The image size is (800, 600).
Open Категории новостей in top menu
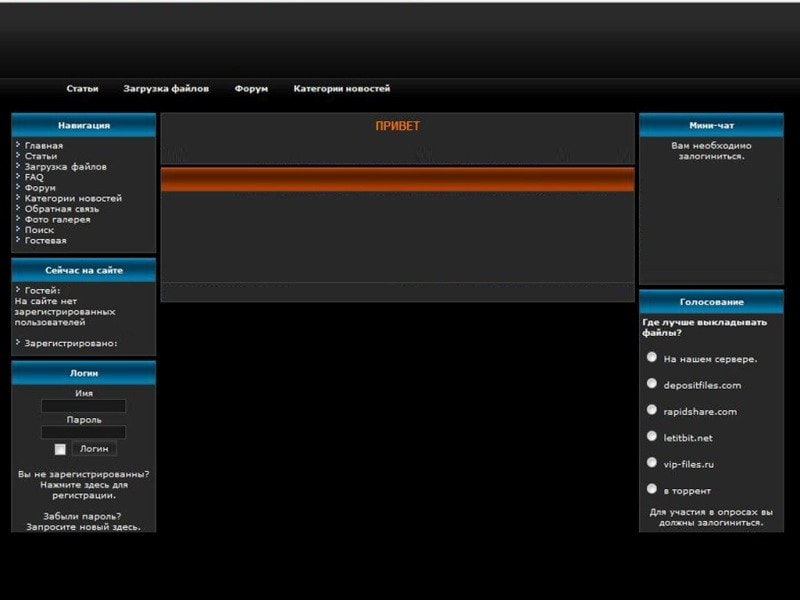[341, 89]
